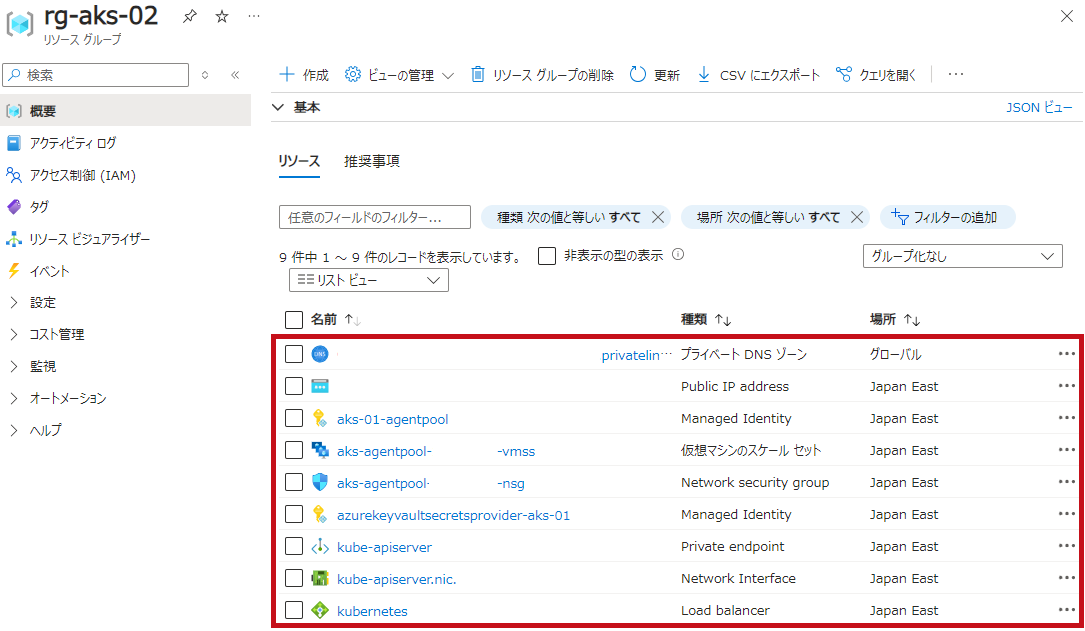The image size is (1085, 631).
Task: Open the aks-01-agentpool managed identity
Action: click(392, 419)
